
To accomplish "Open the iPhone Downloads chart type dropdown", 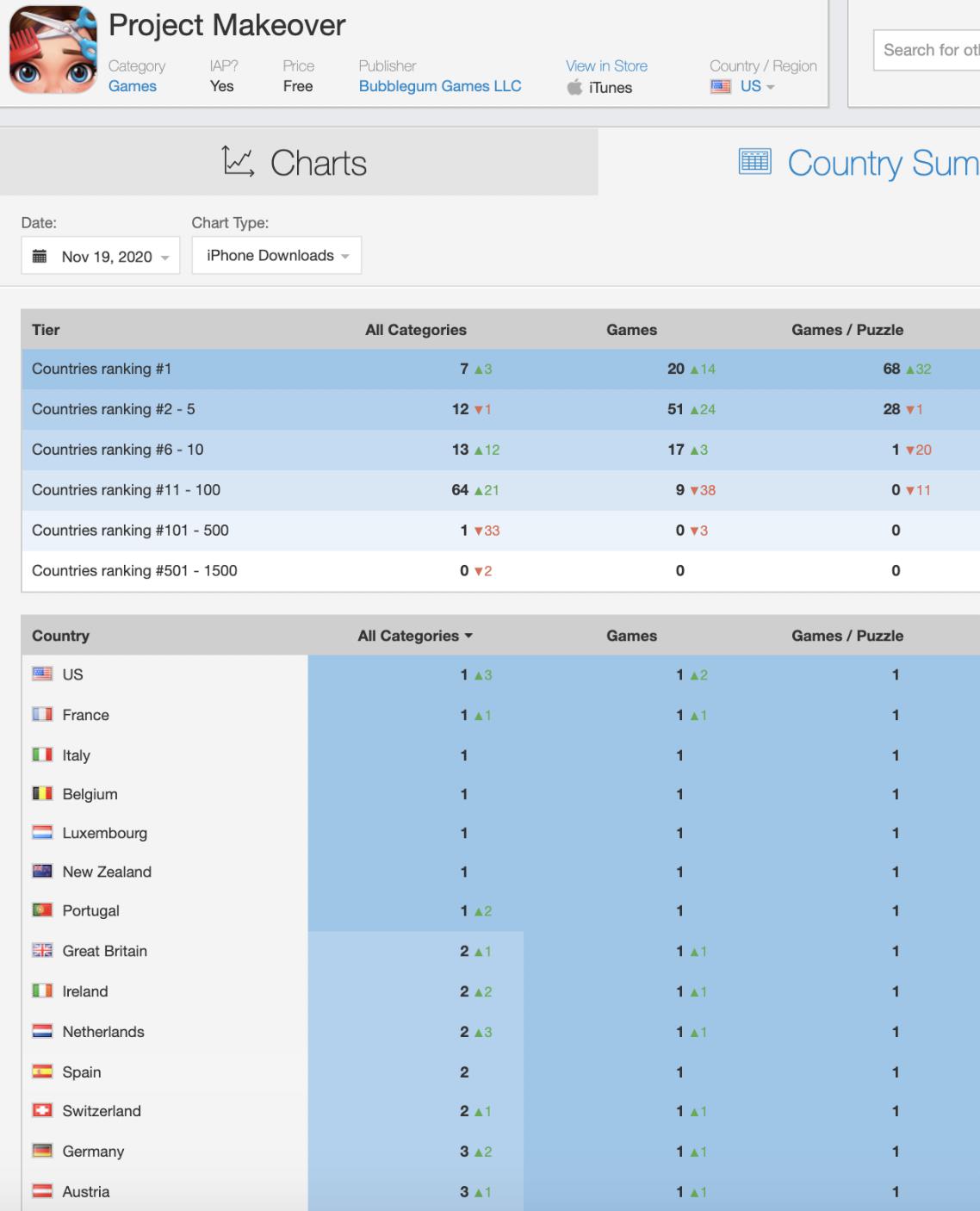I will click(276, 255).
